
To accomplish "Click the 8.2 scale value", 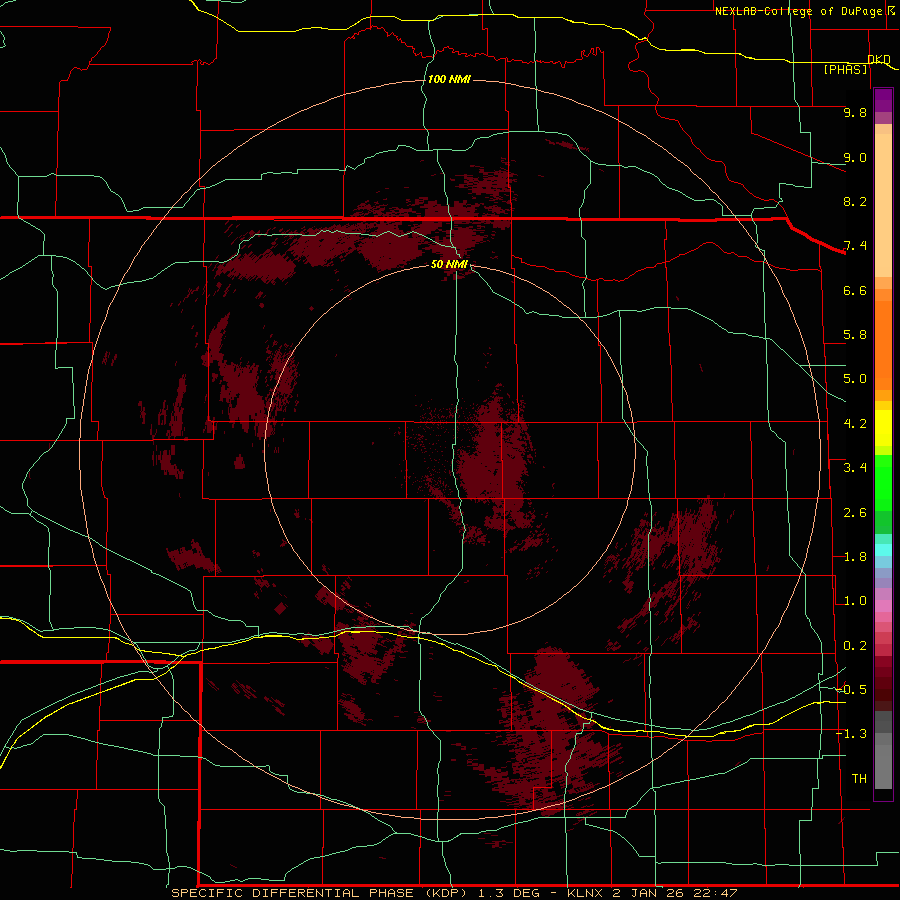I will [855, 201].
